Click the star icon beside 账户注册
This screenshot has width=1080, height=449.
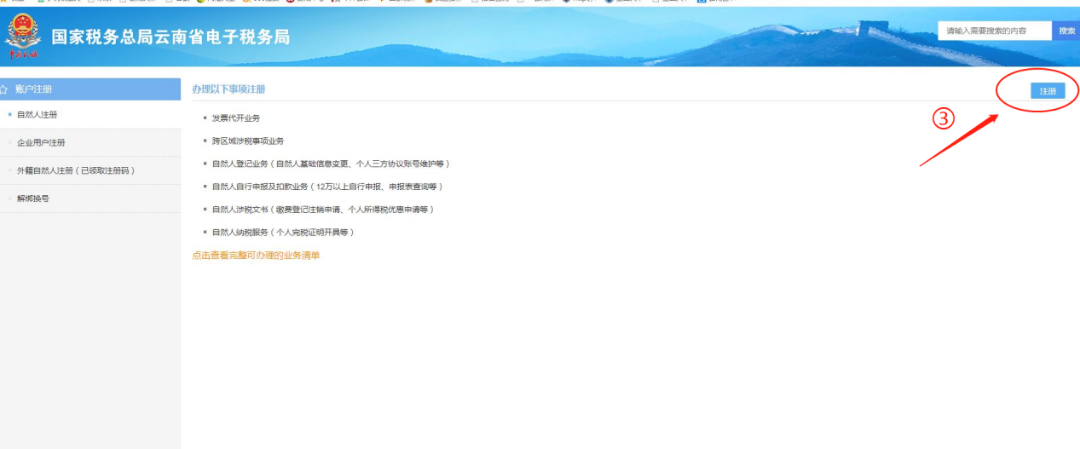point(3,90)
